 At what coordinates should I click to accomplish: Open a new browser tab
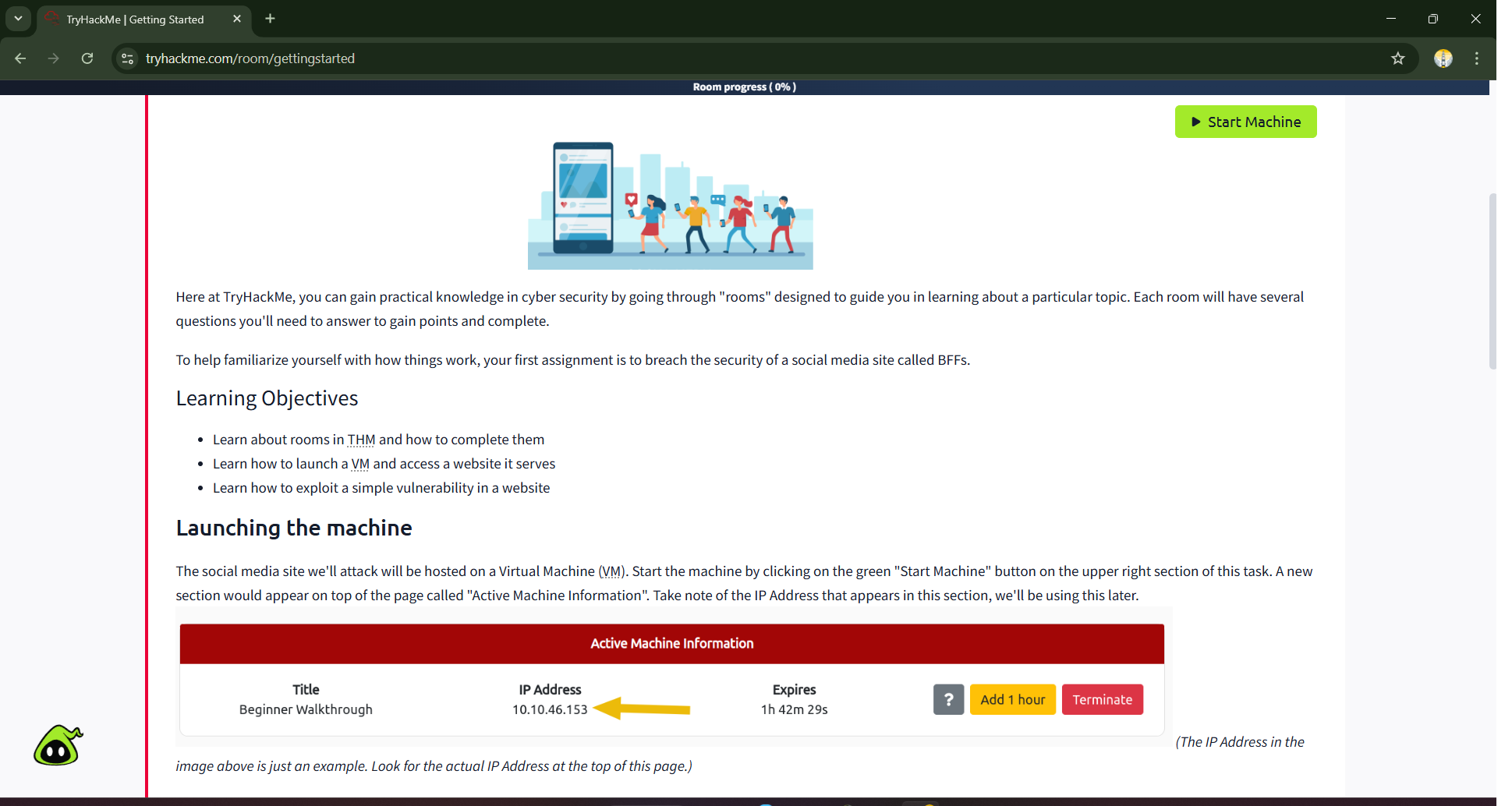(270, 19)
